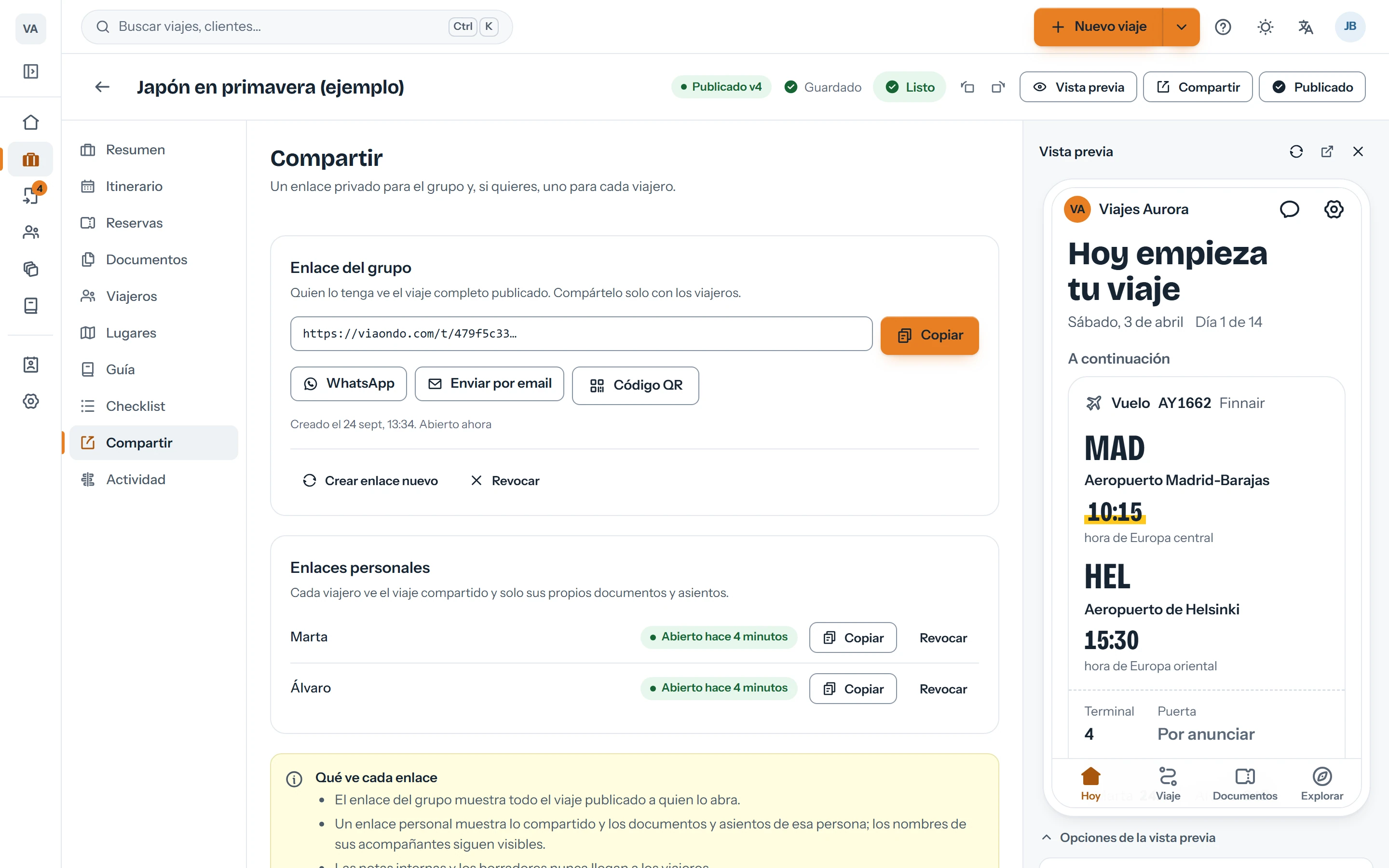
Task: Copy Marta's personal link
Action: [x=852, y=637]
